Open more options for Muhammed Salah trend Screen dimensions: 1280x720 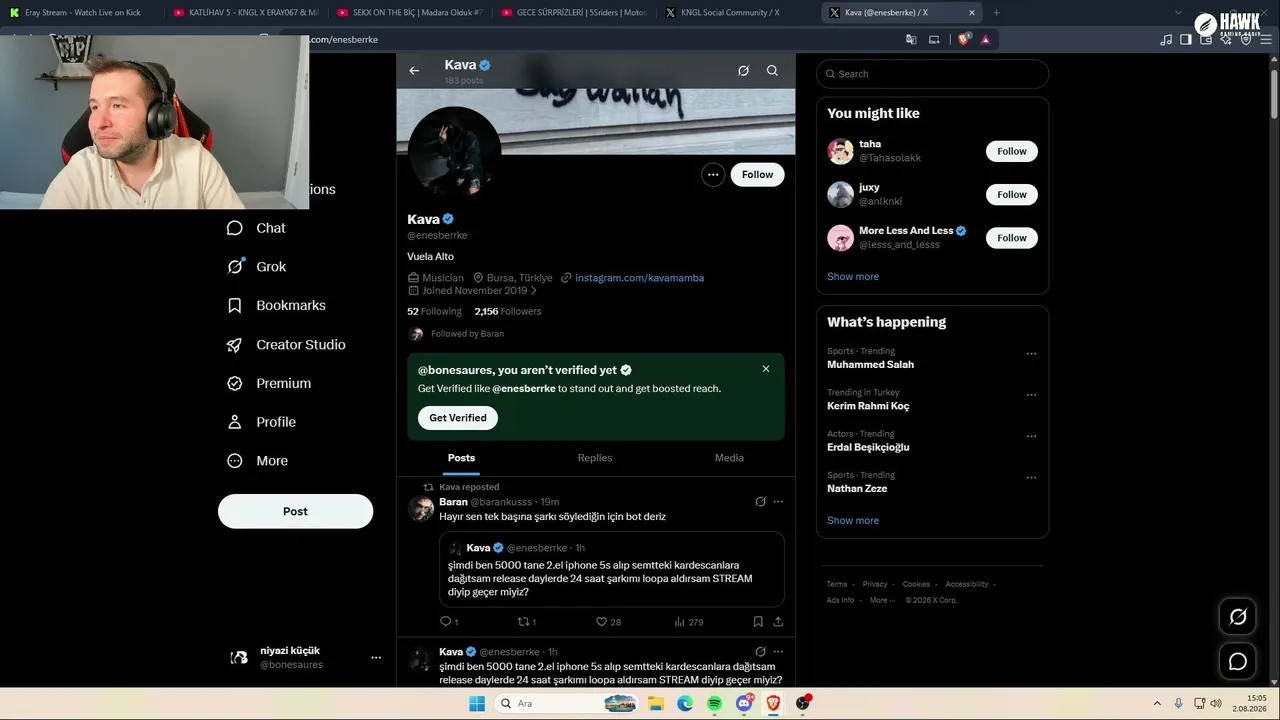coord(1031,354)
